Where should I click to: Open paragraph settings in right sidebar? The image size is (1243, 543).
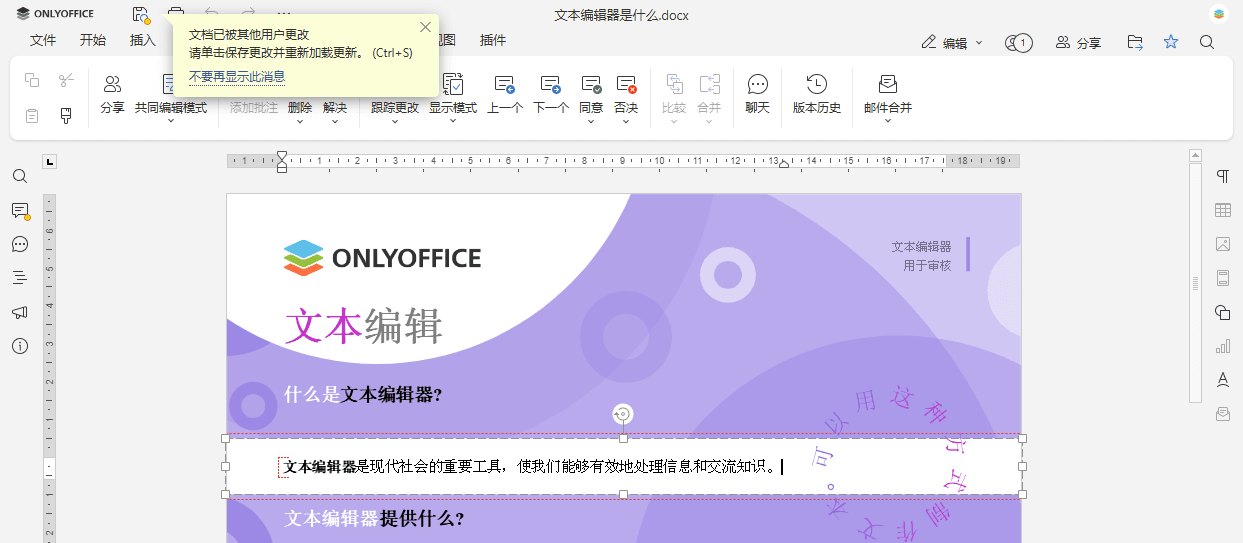(1222, 176)
